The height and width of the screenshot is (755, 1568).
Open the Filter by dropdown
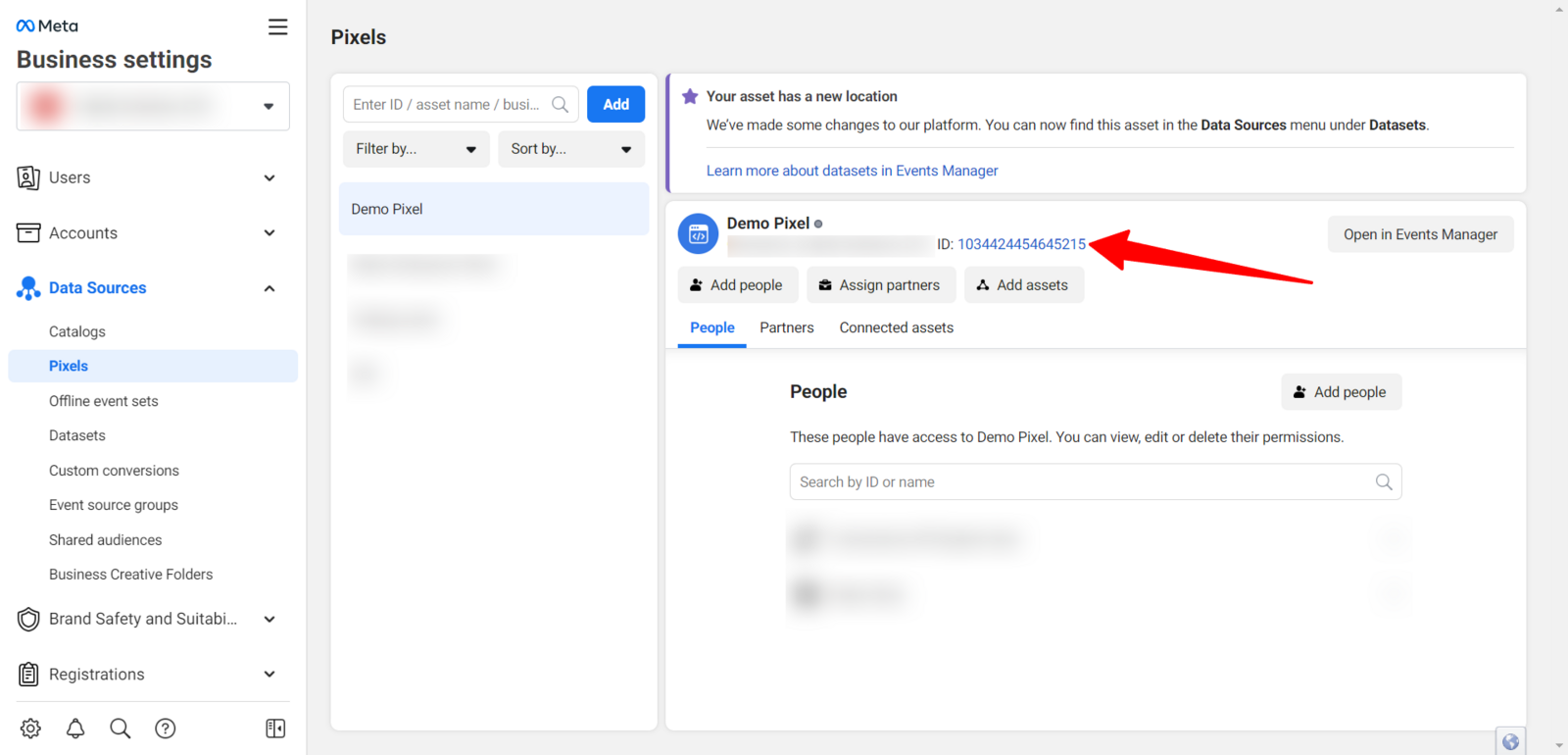pos(416,149)
